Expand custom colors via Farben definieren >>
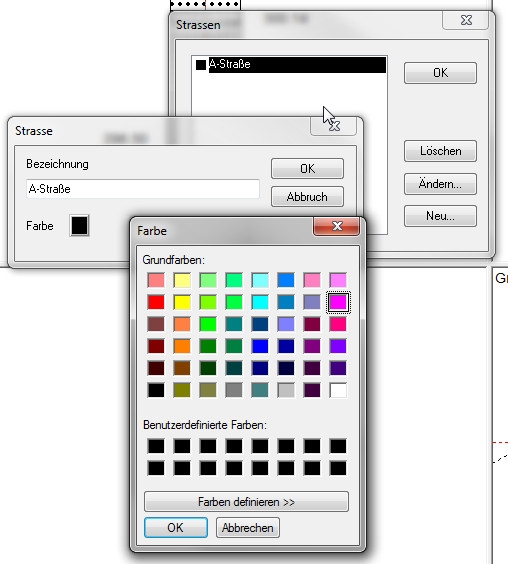 point(246,501)
